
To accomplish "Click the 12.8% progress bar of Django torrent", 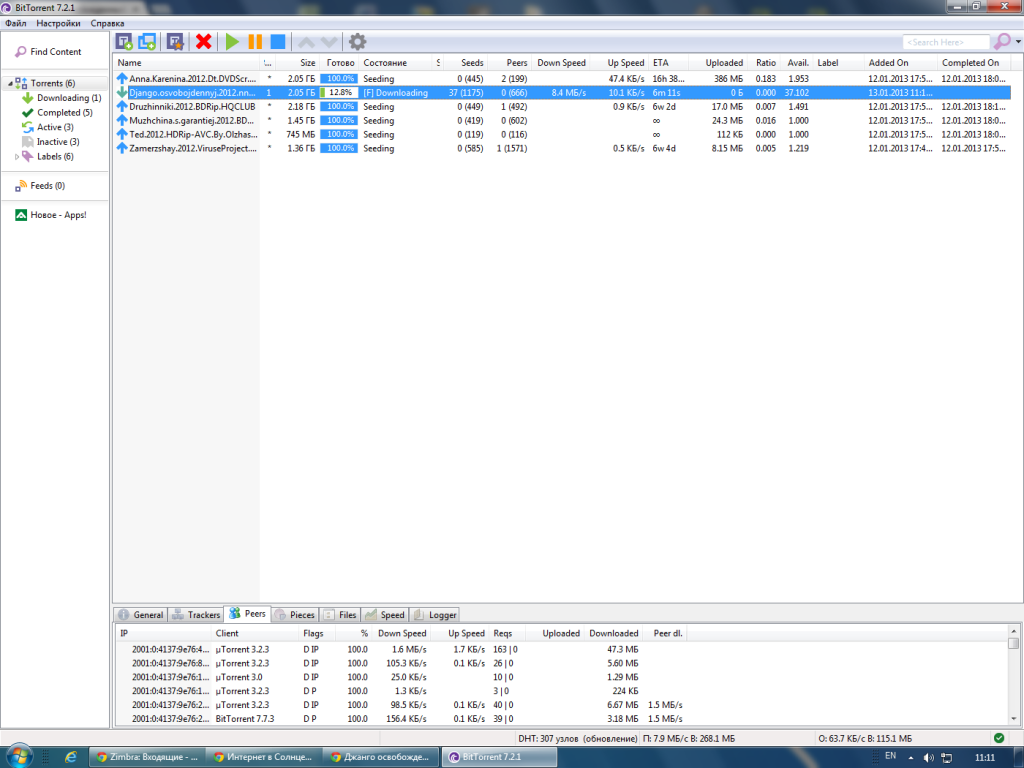I will point(339,93).
